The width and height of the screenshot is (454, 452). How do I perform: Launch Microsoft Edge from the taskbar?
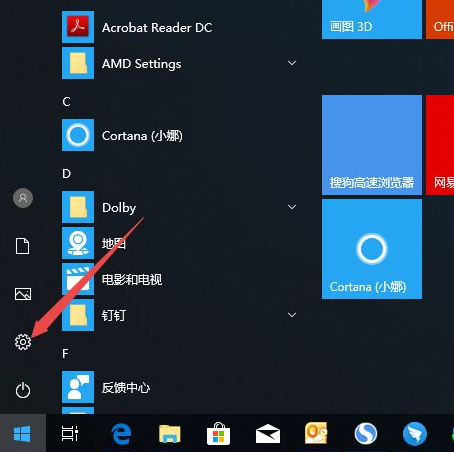click(121, 434)
